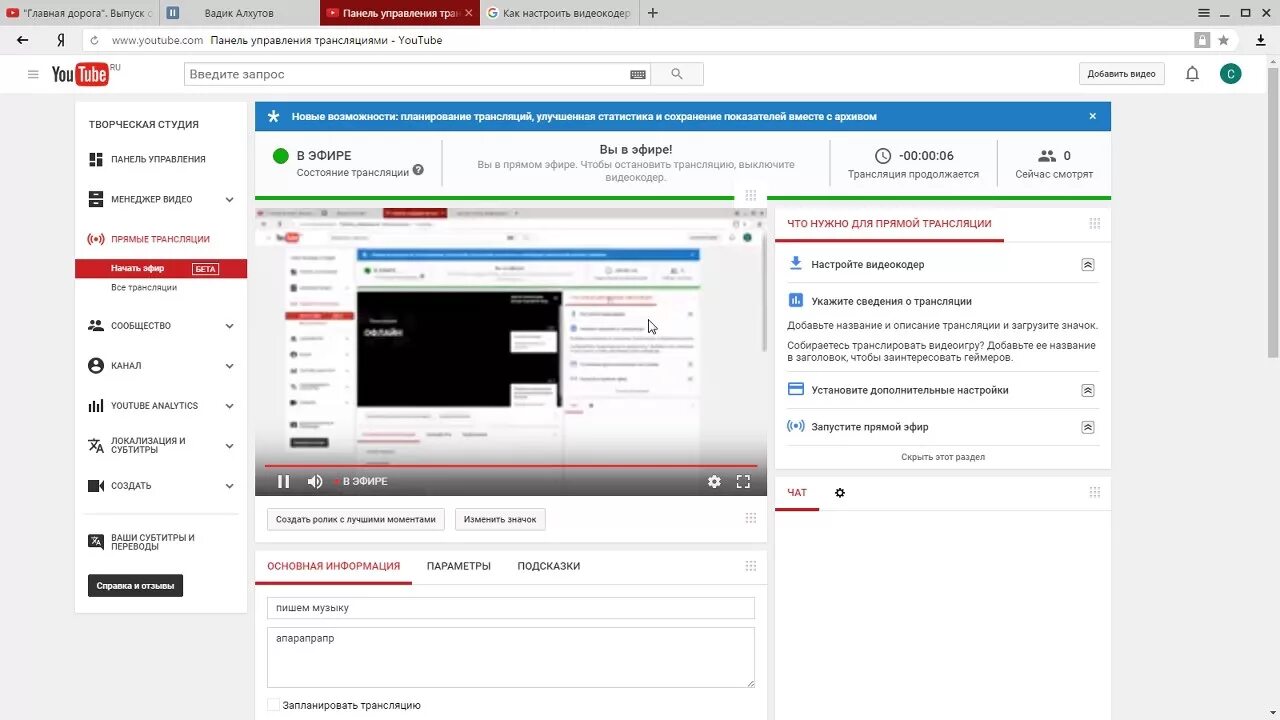Expand the Создать sidebar section

(x=229, y=486)
